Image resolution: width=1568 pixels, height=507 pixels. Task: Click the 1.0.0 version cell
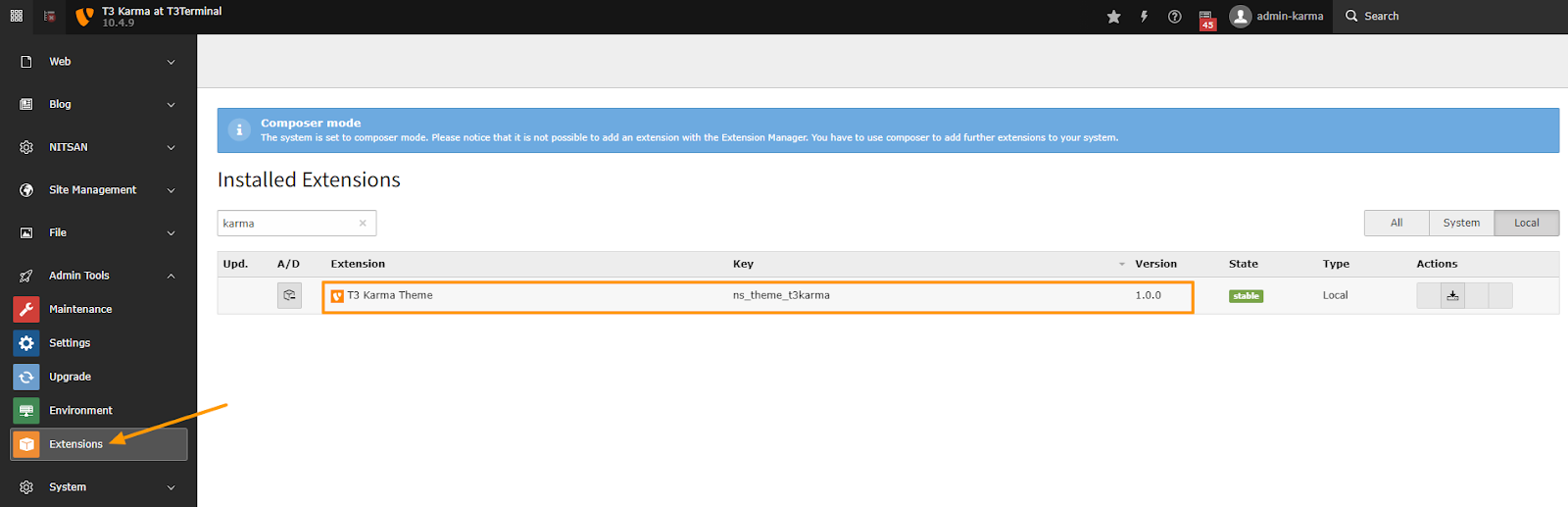coord(1148,295)
